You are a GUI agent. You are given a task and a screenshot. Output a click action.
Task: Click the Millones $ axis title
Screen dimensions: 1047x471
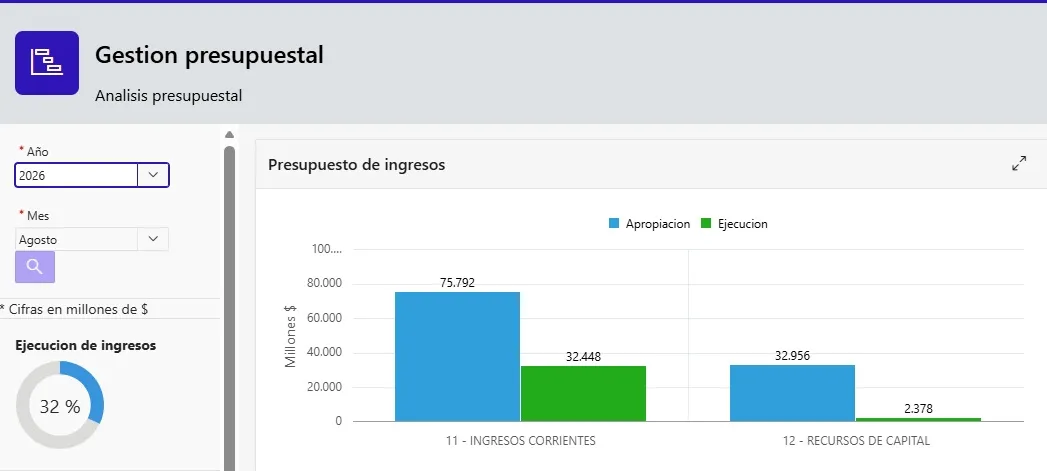coord(290,336)
